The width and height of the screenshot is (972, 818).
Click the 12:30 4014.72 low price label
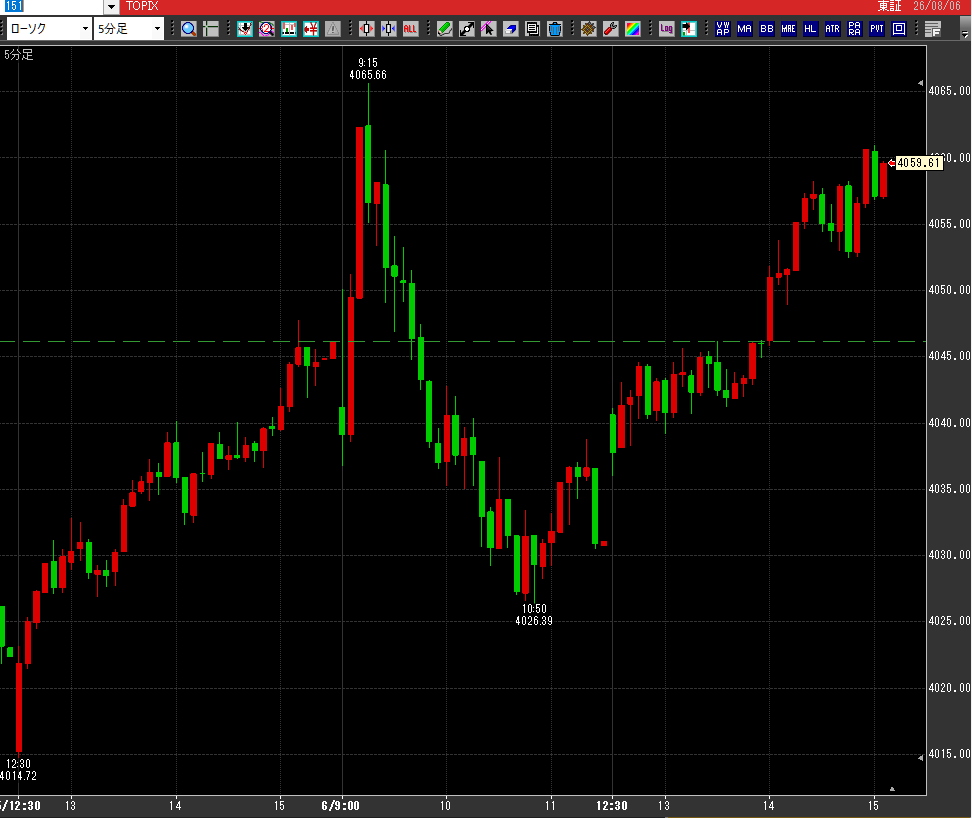coord(18,770)
